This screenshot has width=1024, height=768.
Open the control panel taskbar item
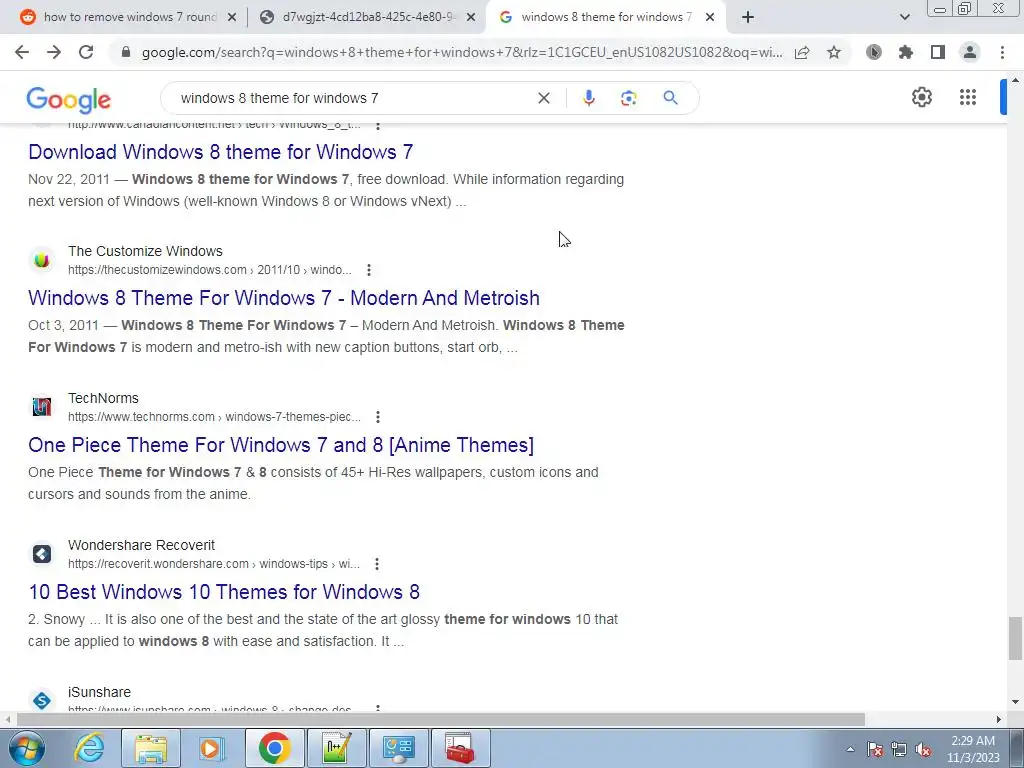coord(398,748)
